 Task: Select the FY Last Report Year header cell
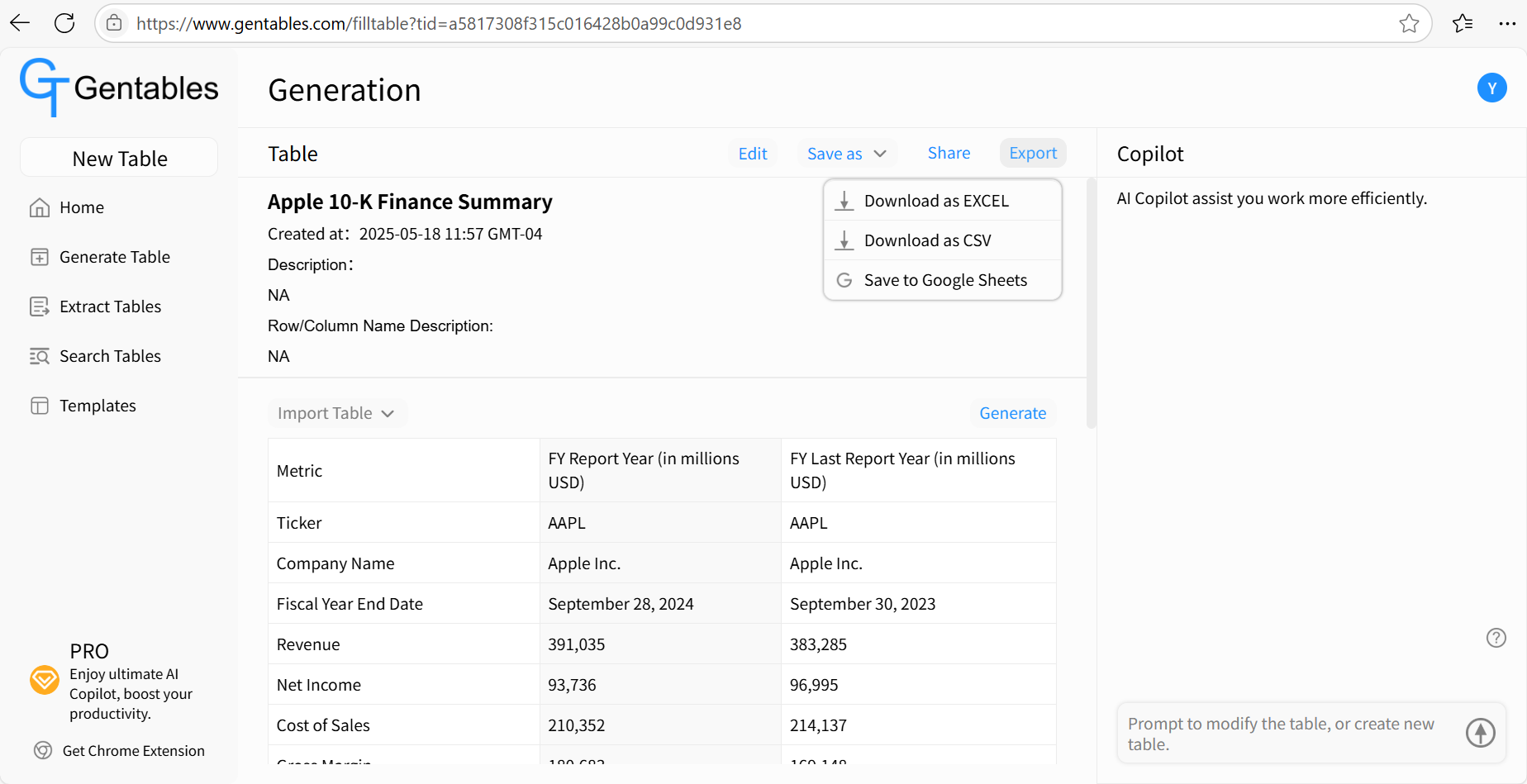(918, 471)
